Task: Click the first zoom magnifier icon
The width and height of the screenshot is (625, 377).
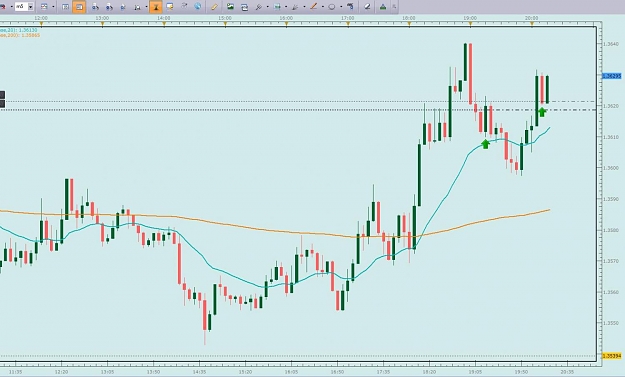Action: pyautogui.click(x=95, y=6)
